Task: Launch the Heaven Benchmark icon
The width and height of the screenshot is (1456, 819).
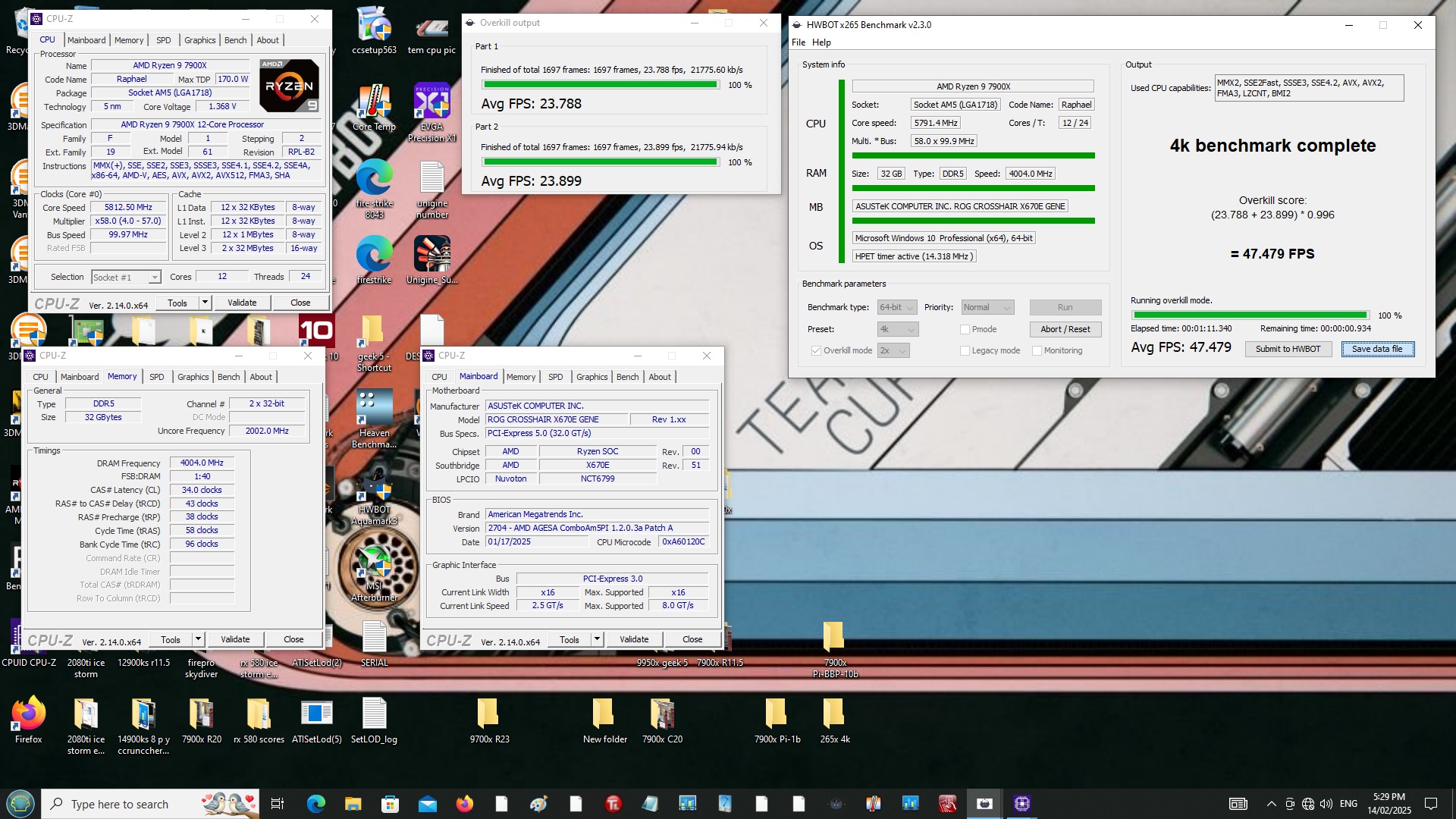Action: (x=374, y=419)
